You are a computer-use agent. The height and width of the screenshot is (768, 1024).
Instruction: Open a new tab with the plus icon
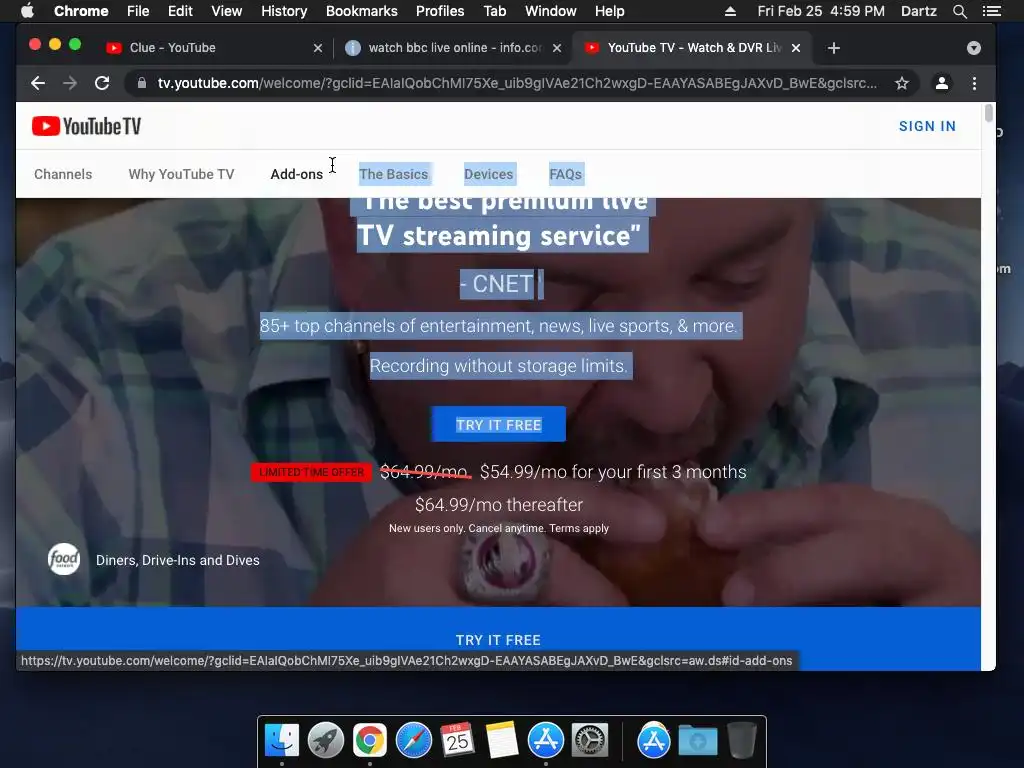tap(833, 48)
